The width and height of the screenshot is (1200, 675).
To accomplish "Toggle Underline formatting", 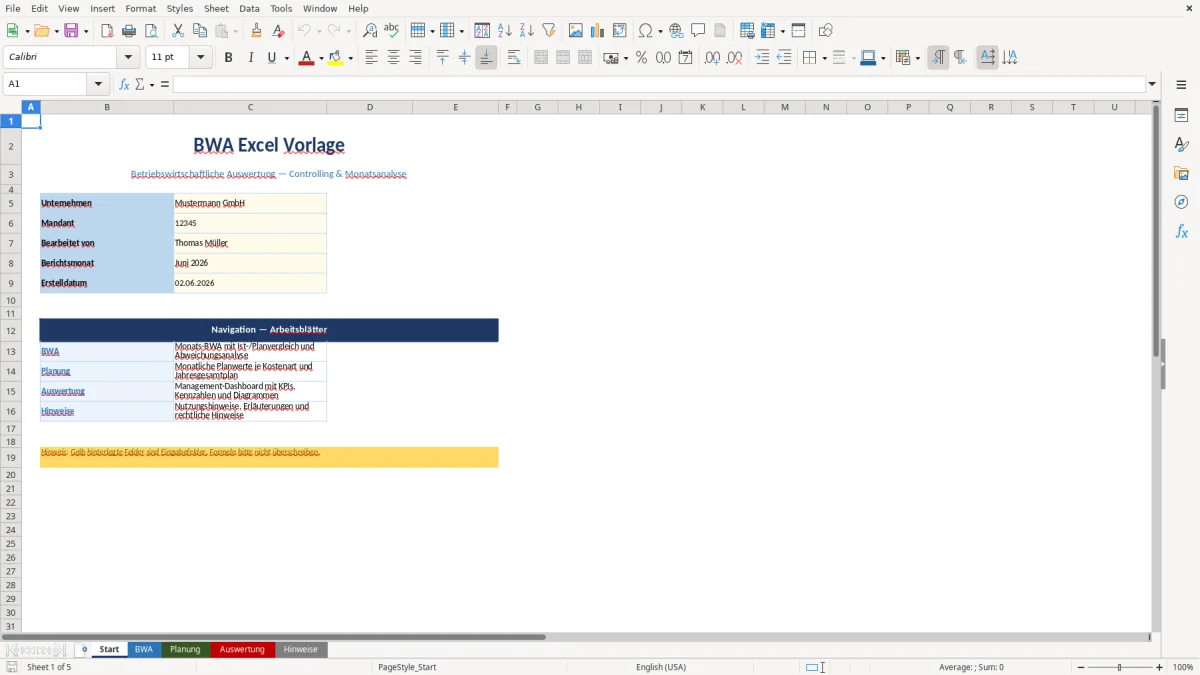I will click(x=271, y=58).
